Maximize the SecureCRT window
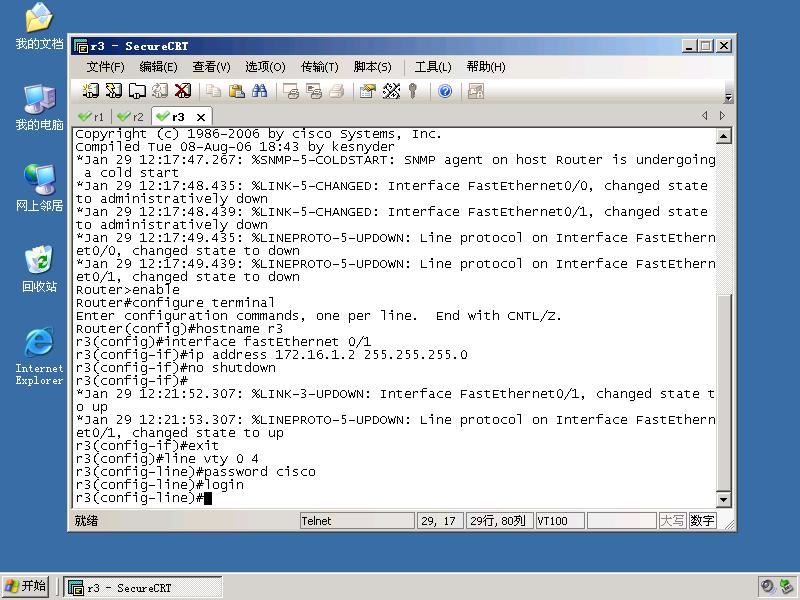800x600 pixels. 706,46
